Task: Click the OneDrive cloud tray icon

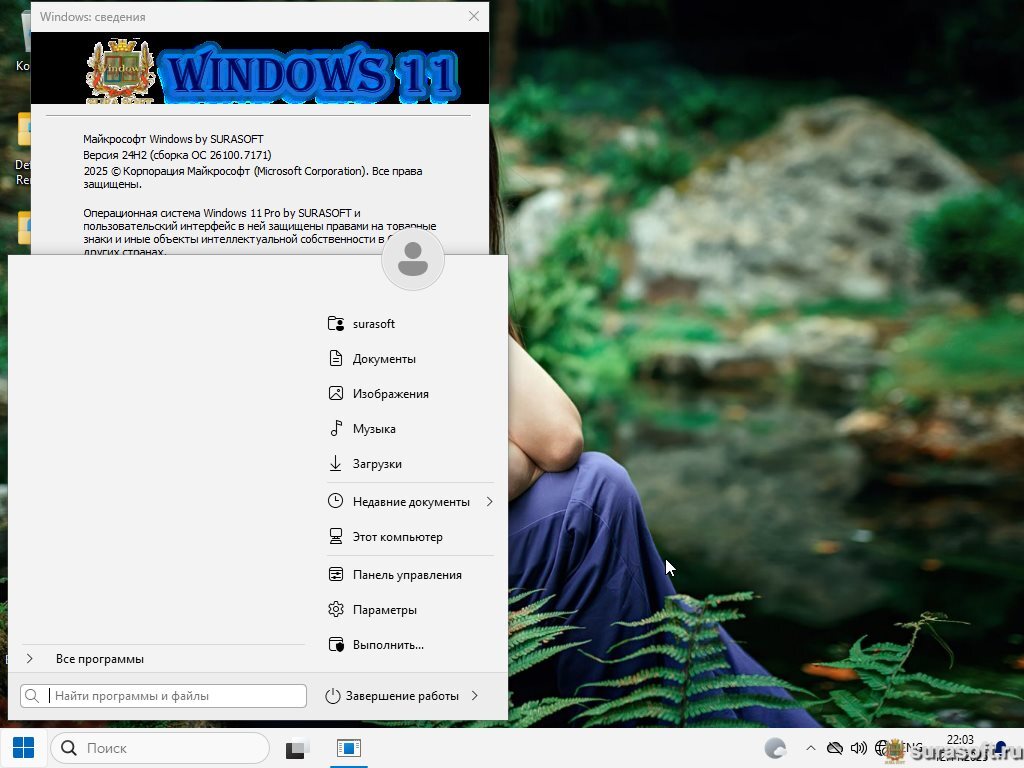Action: click(835, 748)
